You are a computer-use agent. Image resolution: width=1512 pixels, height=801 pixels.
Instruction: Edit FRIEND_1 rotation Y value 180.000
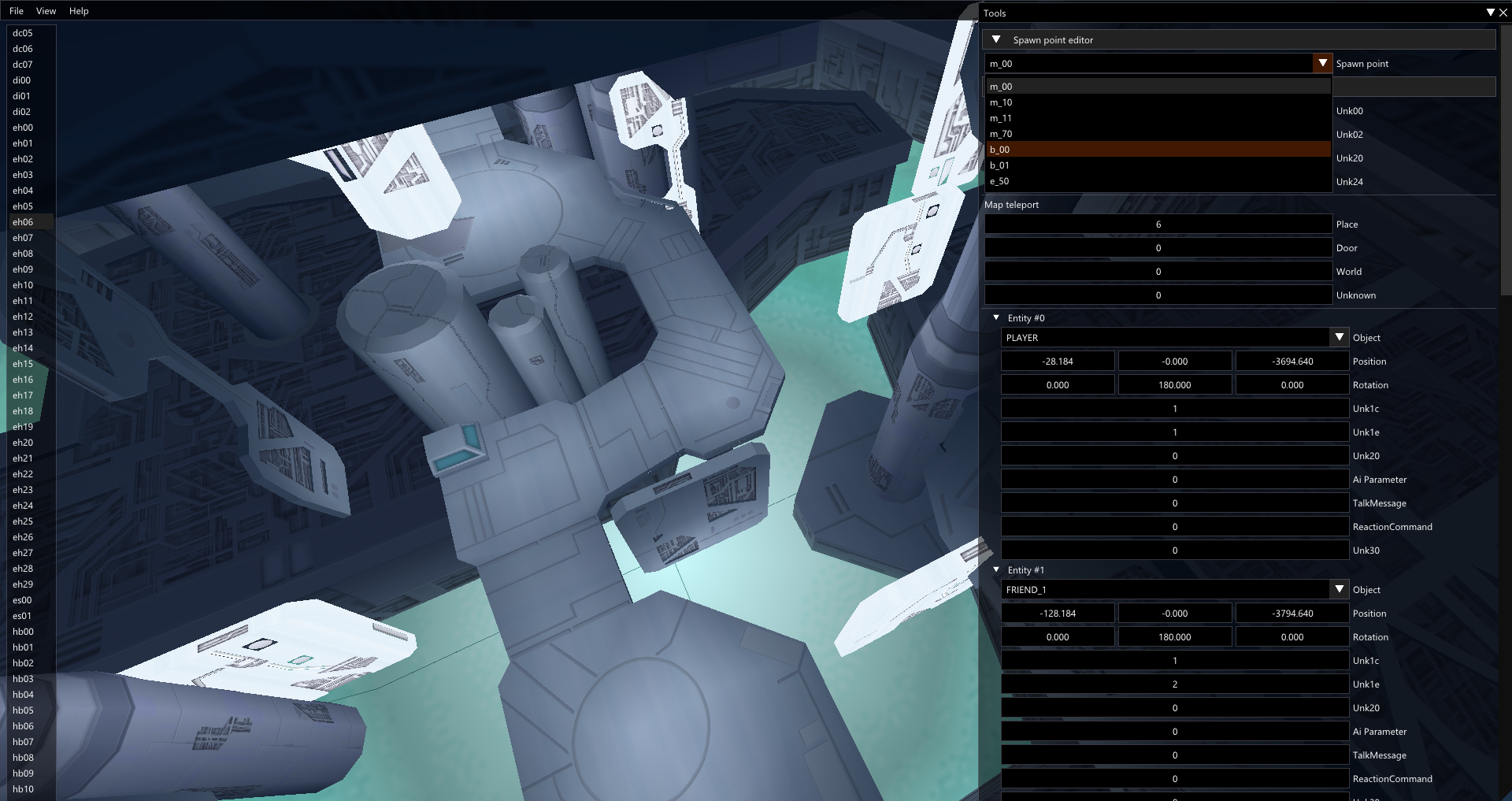[1174, 636]
